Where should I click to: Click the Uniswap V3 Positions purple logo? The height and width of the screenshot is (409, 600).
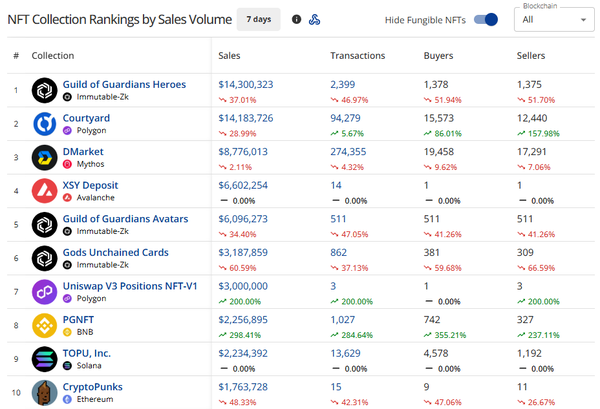(44, 292)
